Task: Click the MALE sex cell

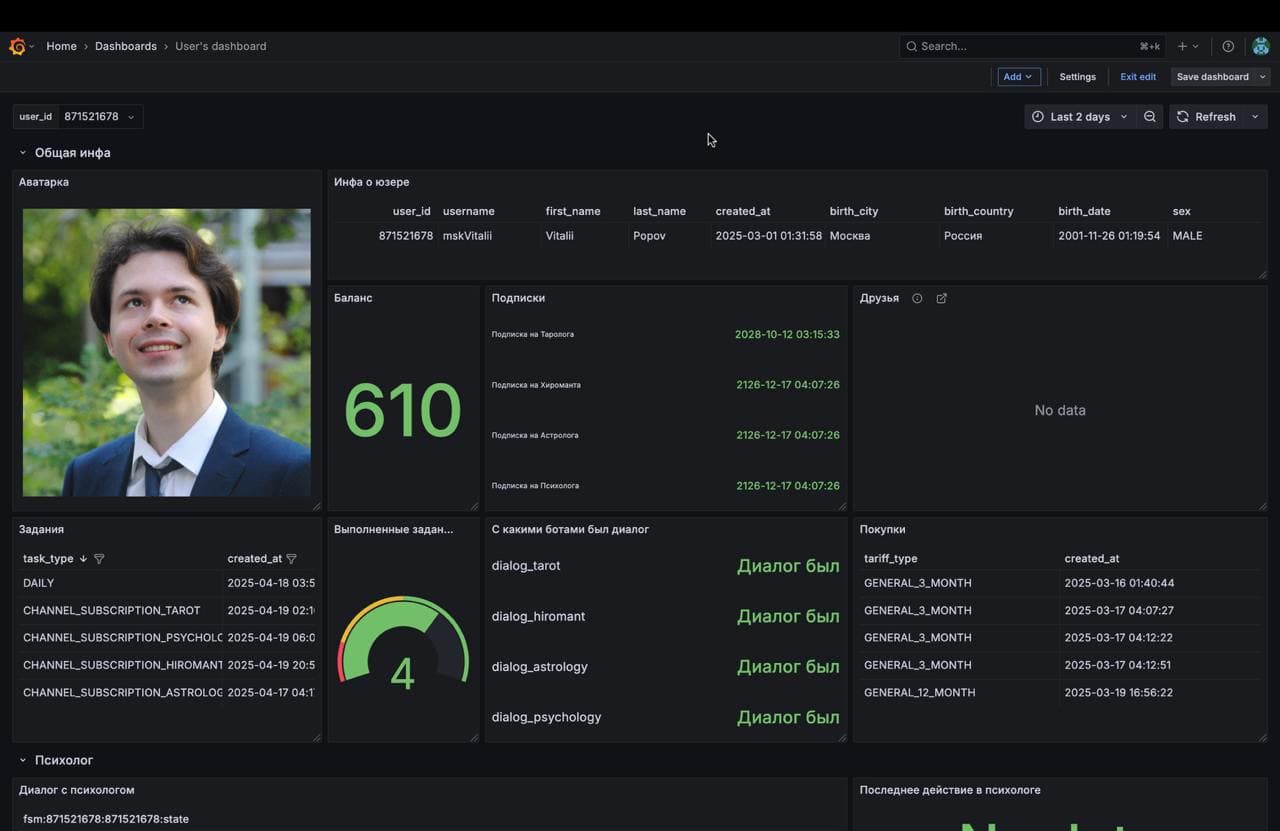Action: [1188, 236]
